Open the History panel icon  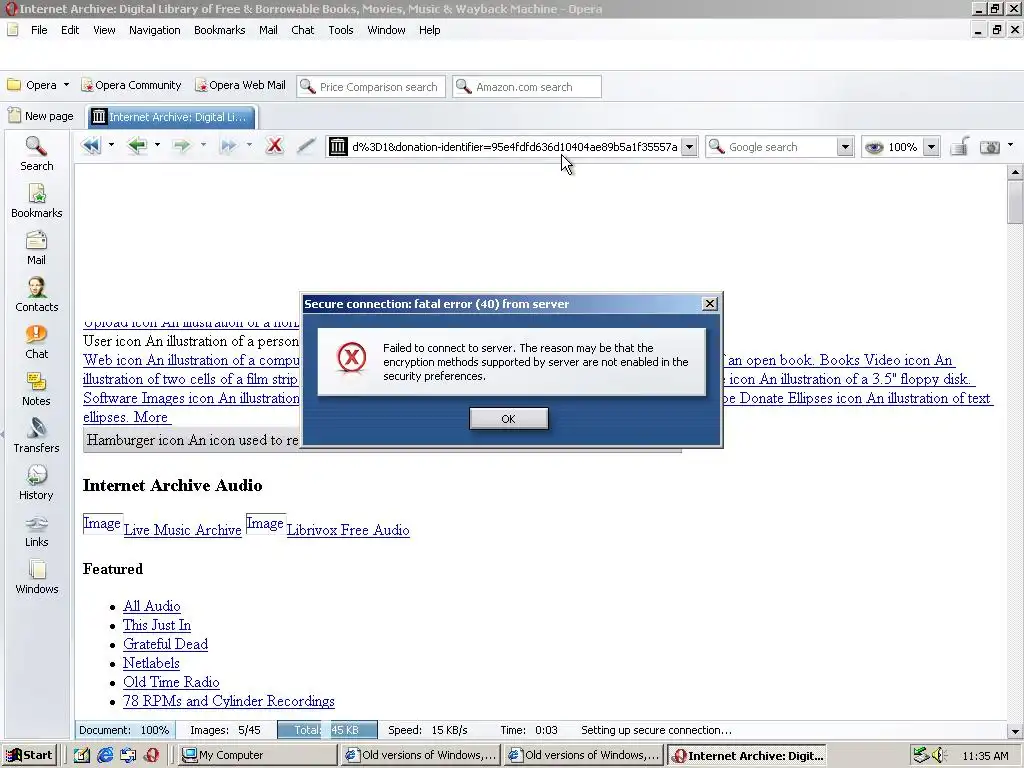(37, 483)
